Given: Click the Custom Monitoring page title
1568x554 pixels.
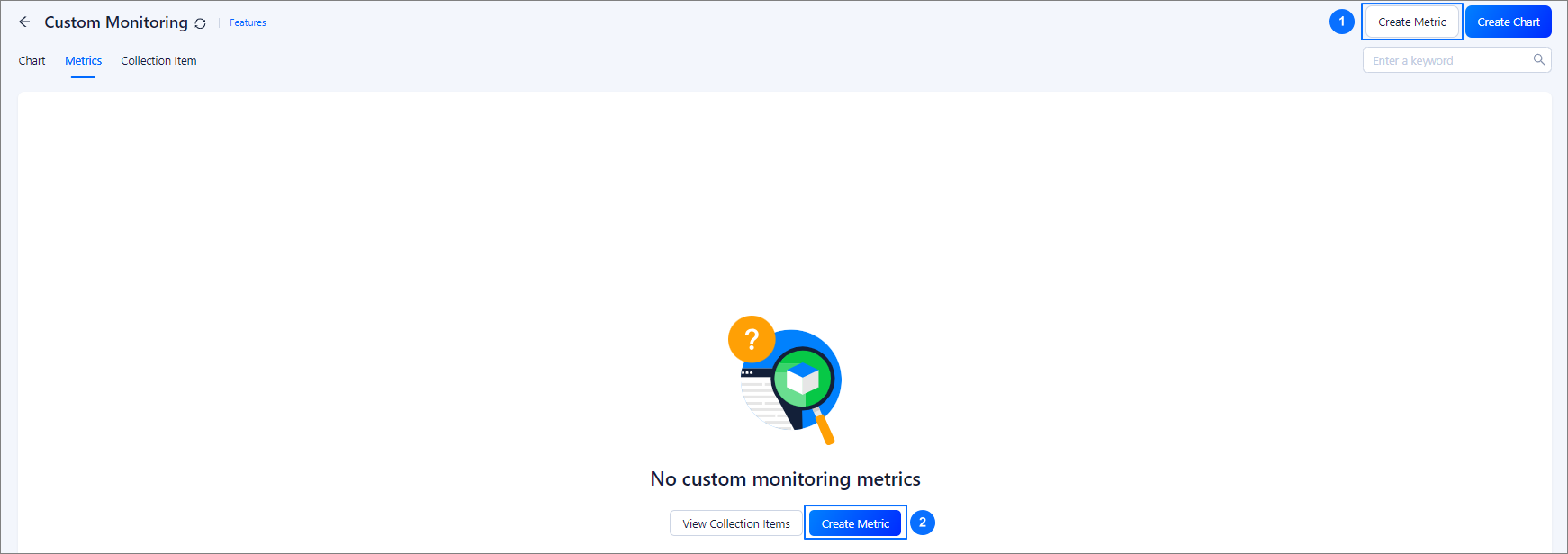Looking at the screenshot, I should (x=116, y=22).
